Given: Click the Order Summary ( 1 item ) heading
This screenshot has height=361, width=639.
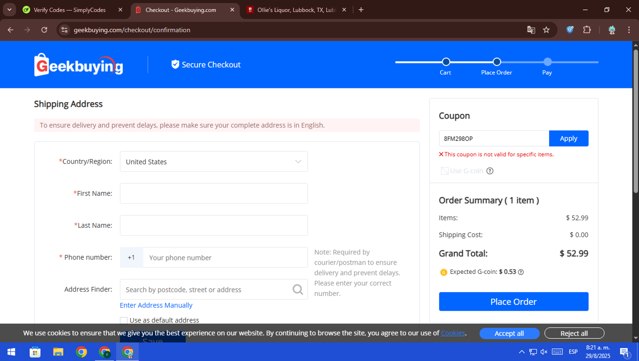Looking at the screenshot, I should pyautogui.click(x=489, y=200).
